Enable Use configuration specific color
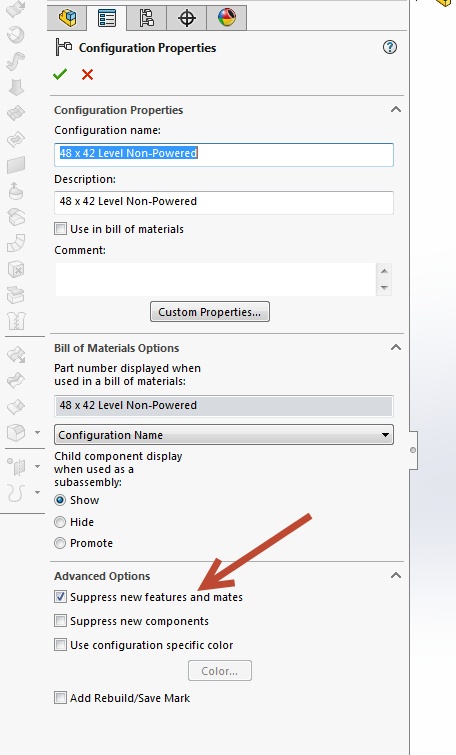Image resolution: width=456 pixels, height=755 pixels. [60, 645]
